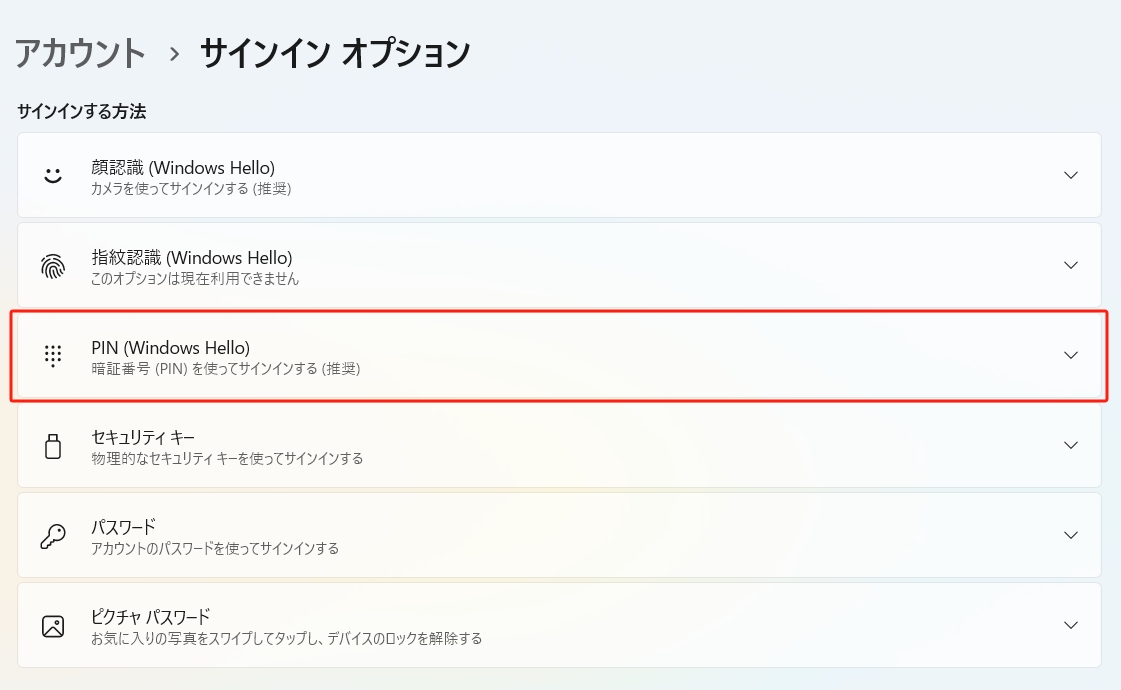Click the security key USB icon
The width and height of the screenshot is (1121, 690).
53,446
